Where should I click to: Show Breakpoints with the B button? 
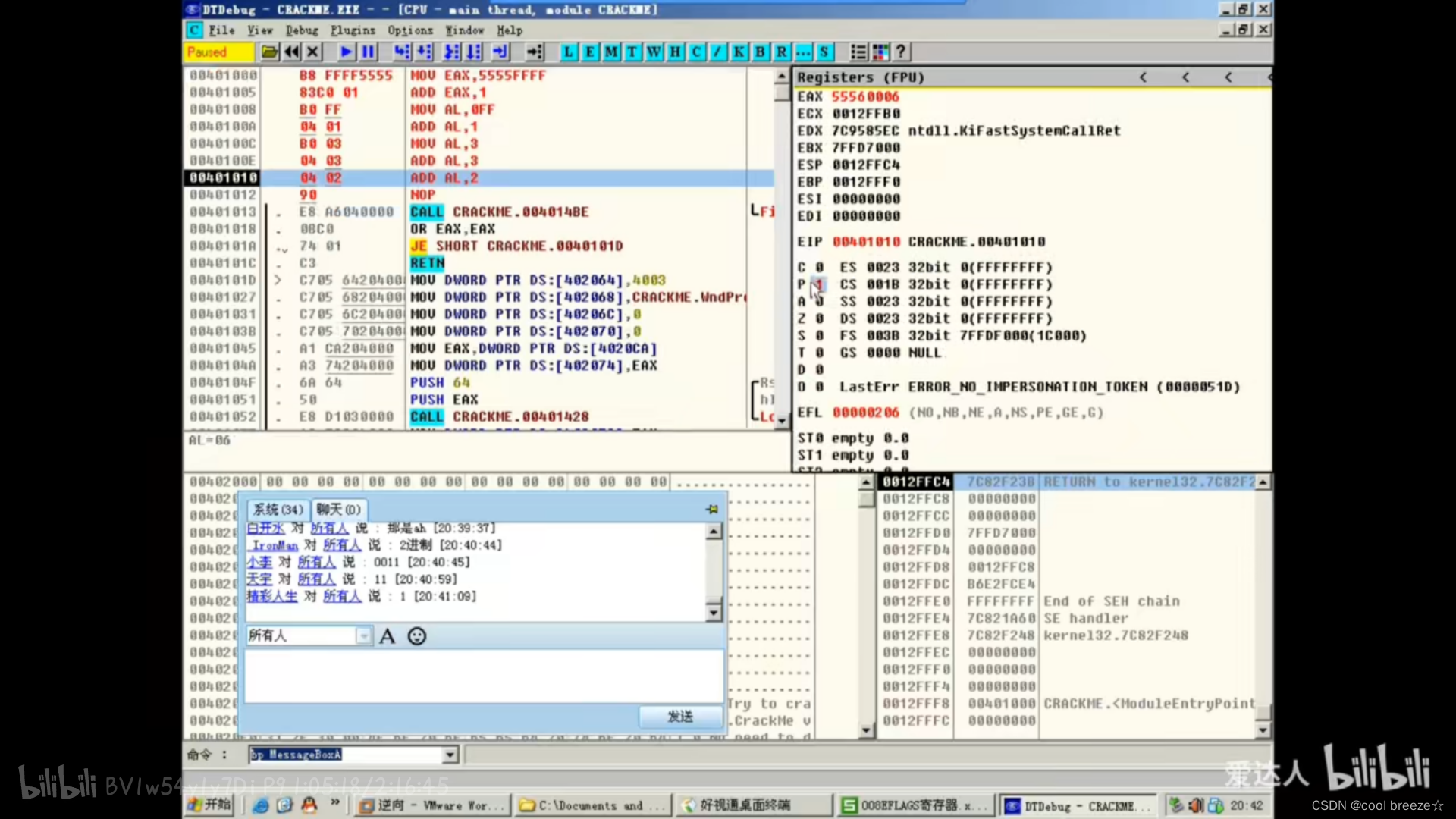point(760,52)
